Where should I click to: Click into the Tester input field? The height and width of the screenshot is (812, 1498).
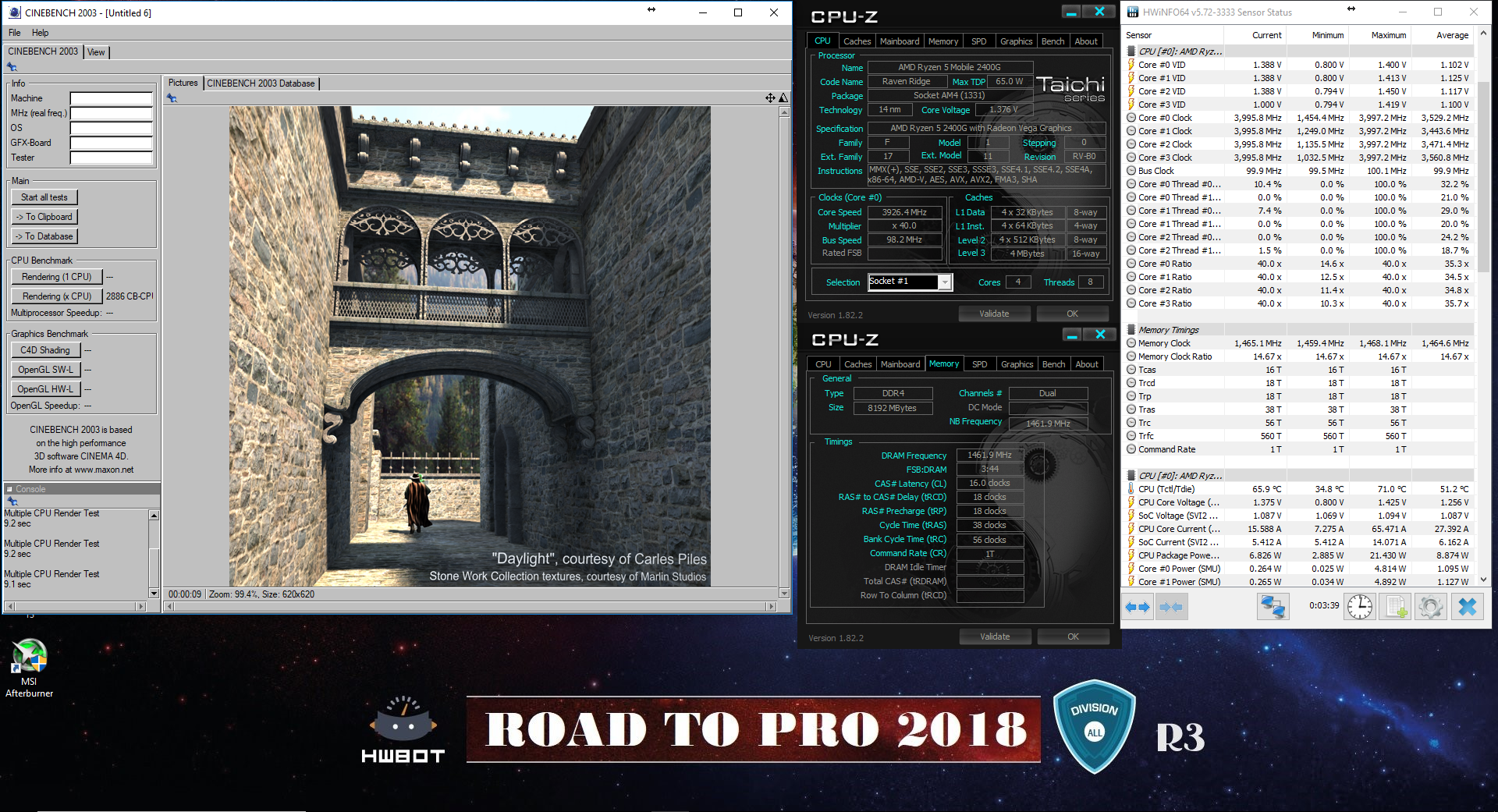112,158
